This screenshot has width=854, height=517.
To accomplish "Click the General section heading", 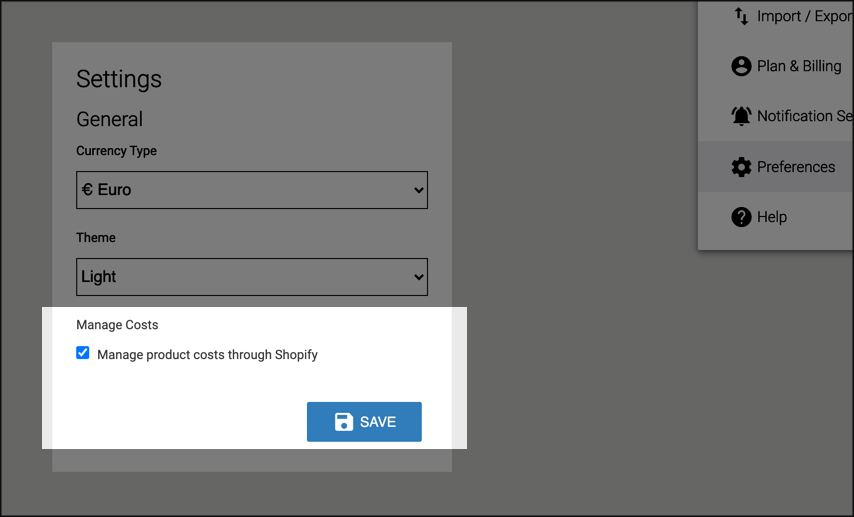I will [x=109, y=119].
